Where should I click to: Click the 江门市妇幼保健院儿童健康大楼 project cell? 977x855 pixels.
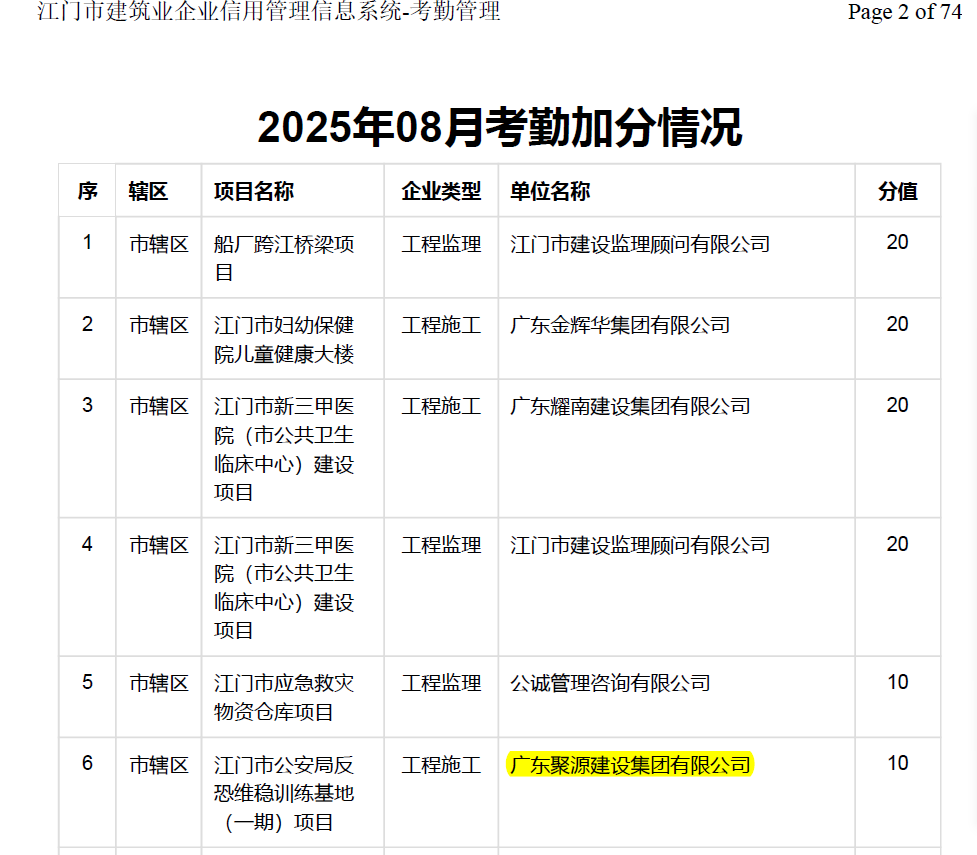coord(284,340)
